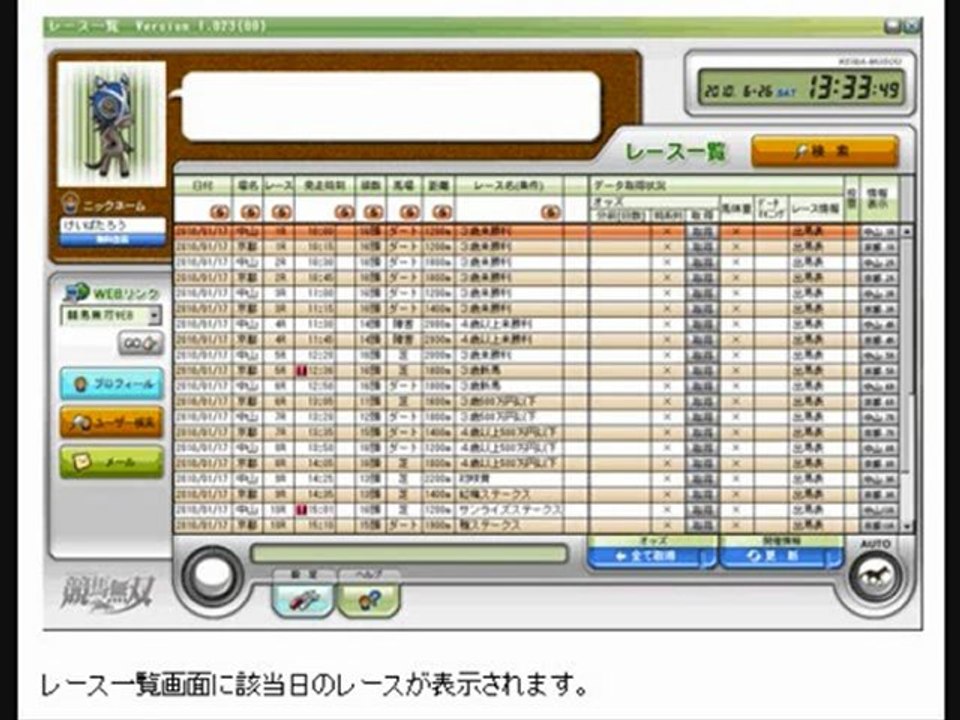The height and width of the screenshot is (720, 960).
Task: Select the race name サンライズステークス
Action: pyautogui.click(x=510, y=510)
